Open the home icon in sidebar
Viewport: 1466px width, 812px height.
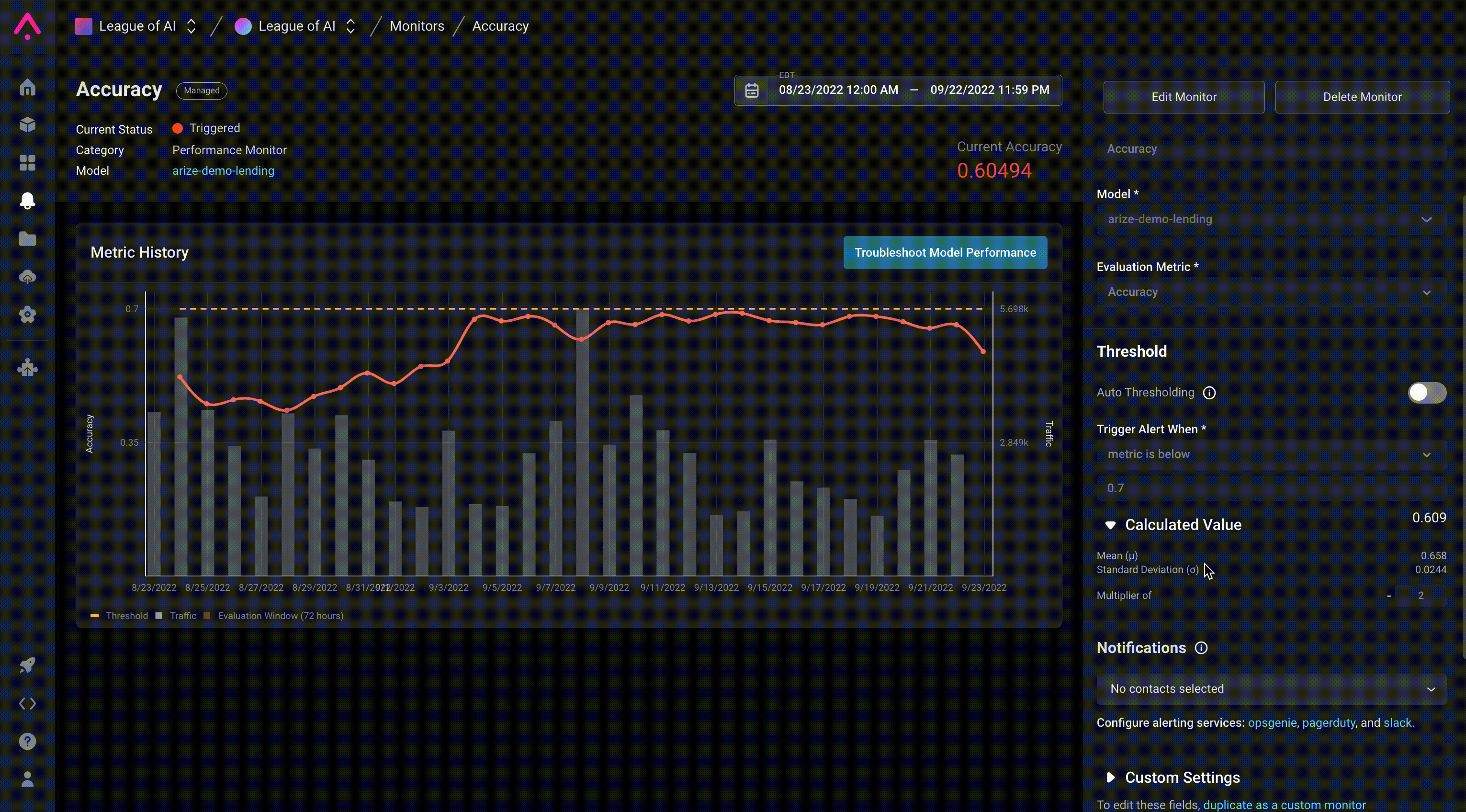[27, 87]
